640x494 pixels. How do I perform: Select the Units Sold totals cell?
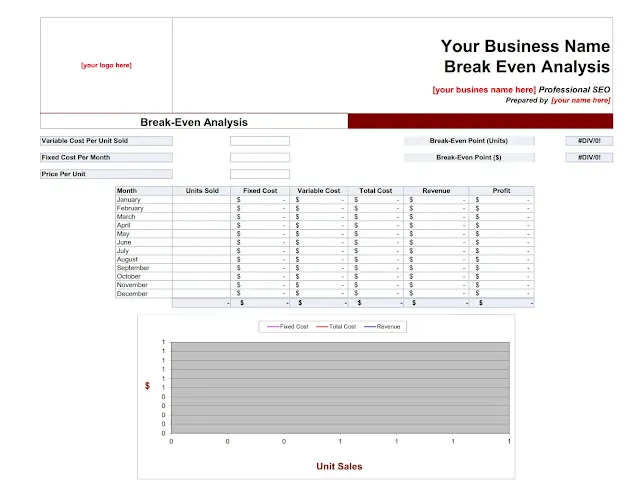(202, 303)
